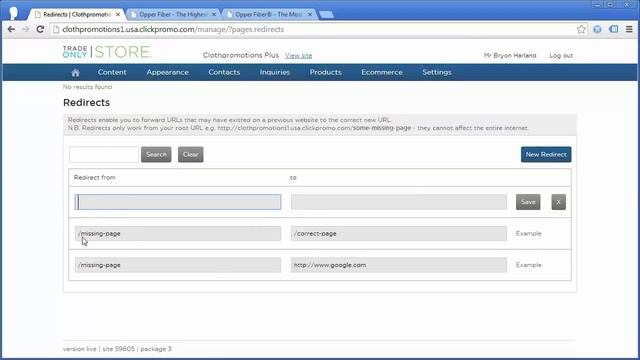Click the round blue extension icon

(597, 29)
